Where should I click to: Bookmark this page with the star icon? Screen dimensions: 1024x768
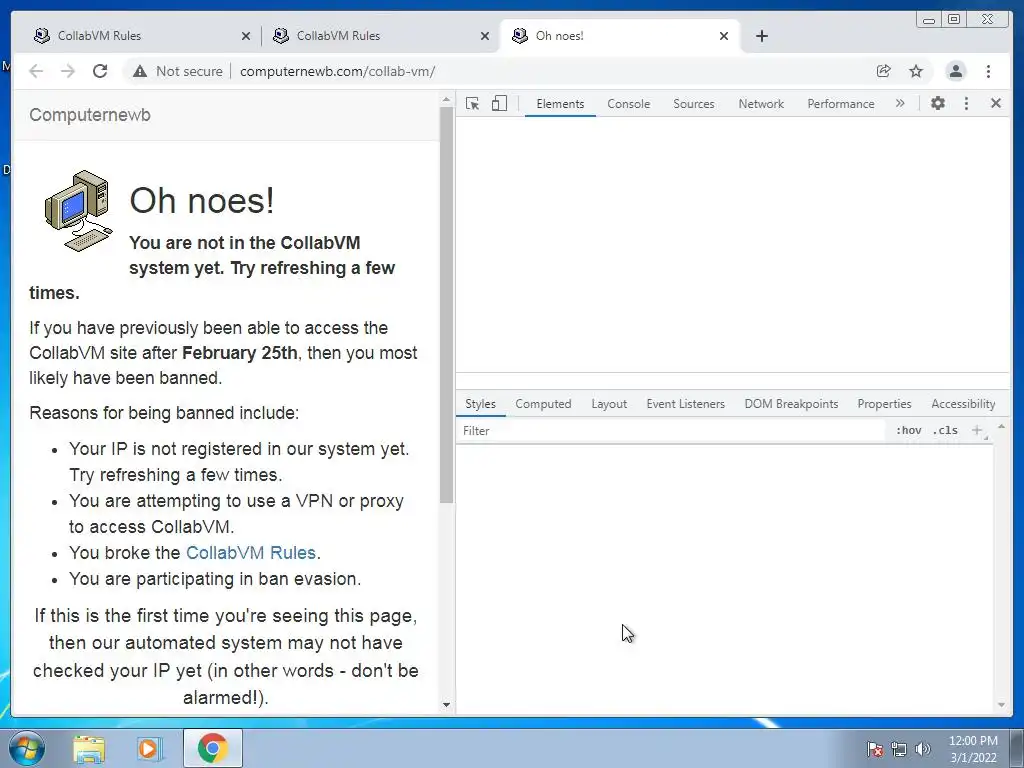[x=916, y=71]
